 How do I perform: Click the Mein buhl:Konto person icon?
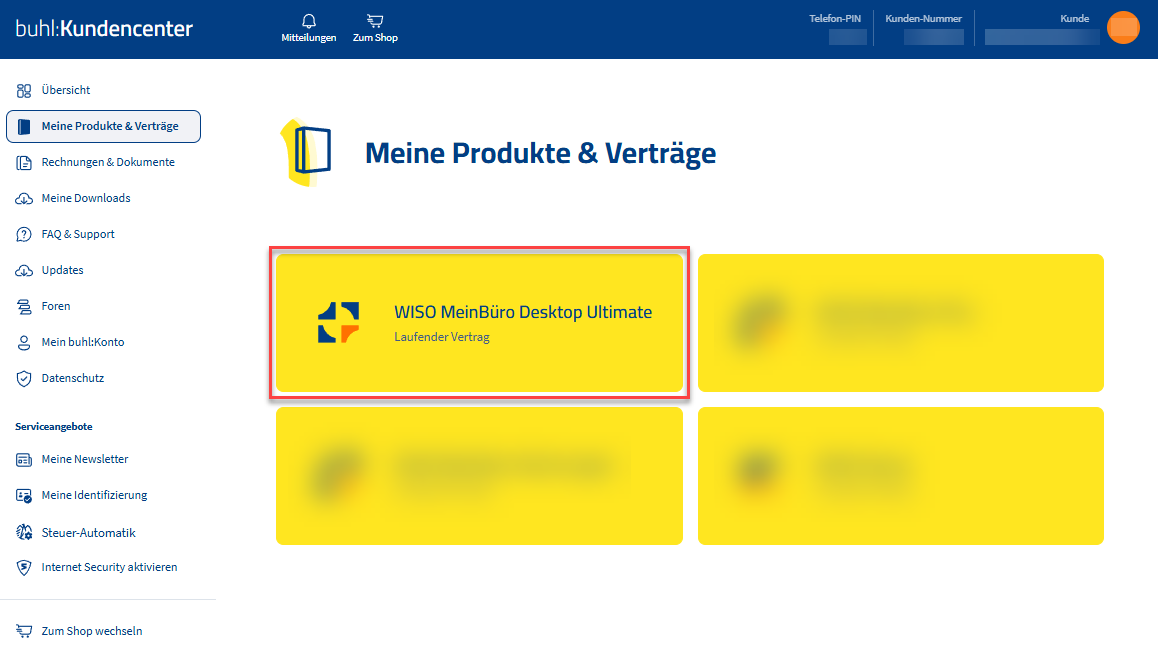pyautogui.click(x=24, y=343)
